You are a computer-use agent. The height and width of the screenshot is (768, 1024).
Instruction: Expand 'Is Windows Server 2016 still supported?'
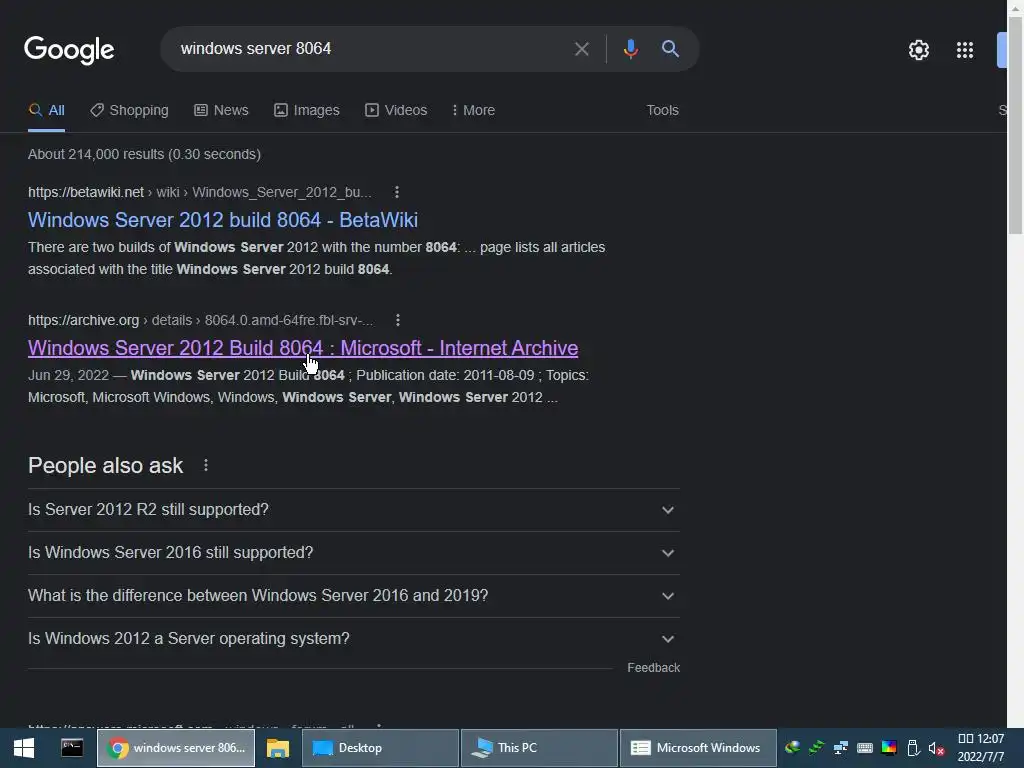point(353,552)
